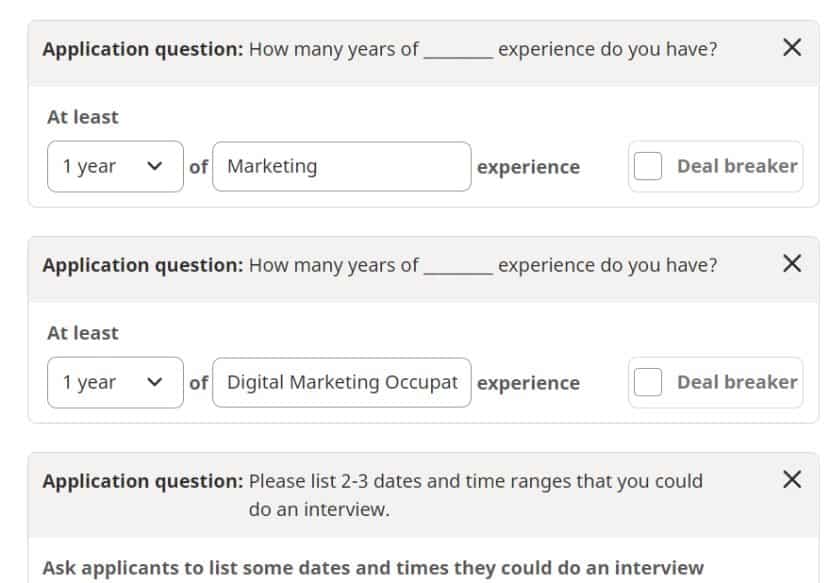
Task: Click the X on the Digital Marketing question
Action: [792, 264]
